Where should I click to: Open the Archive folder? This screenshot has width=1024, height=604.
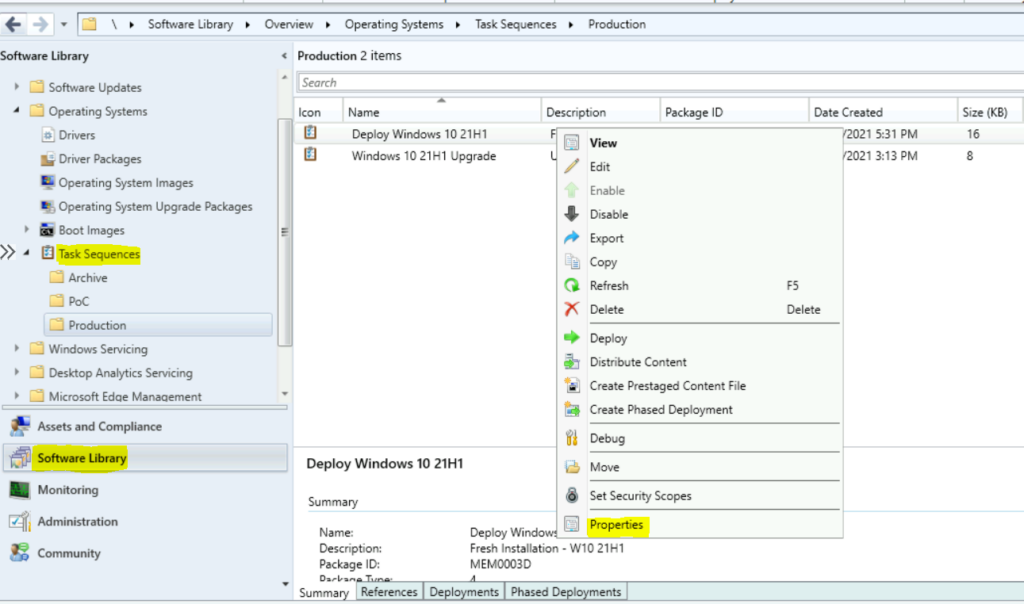point(88,278)
